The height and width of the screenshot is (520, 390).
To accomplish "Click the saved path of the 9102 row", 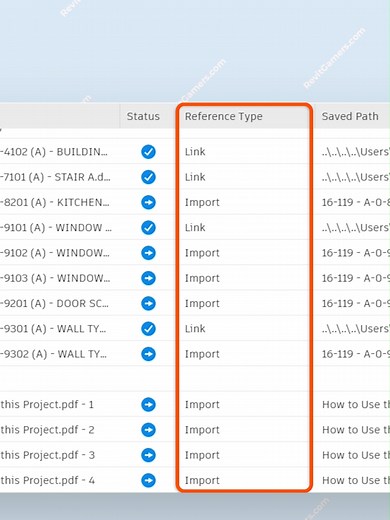I will click(356, 253).
